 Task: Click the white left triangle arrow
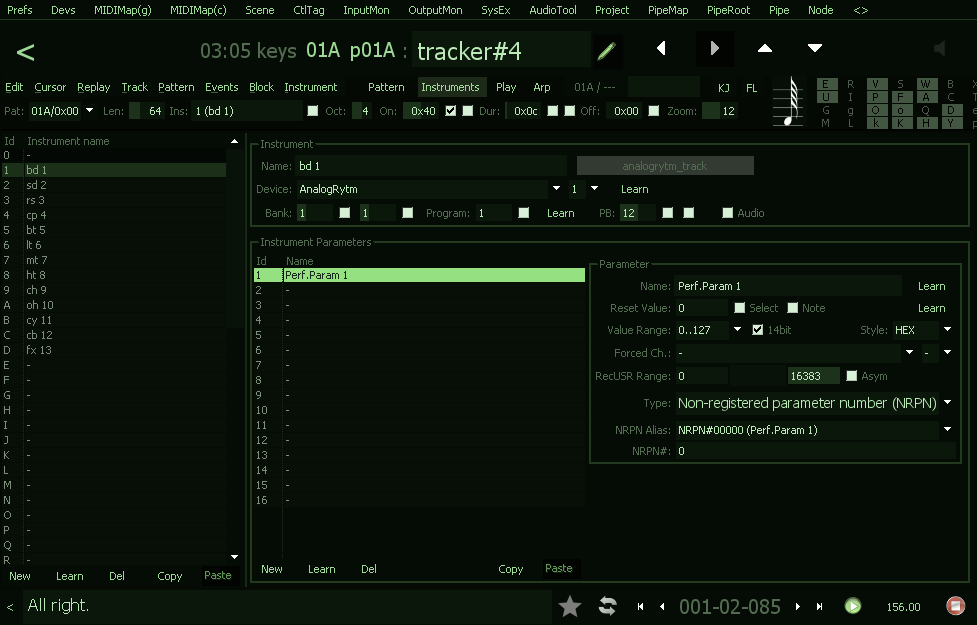pyautogui.click(x=661, y=48)
